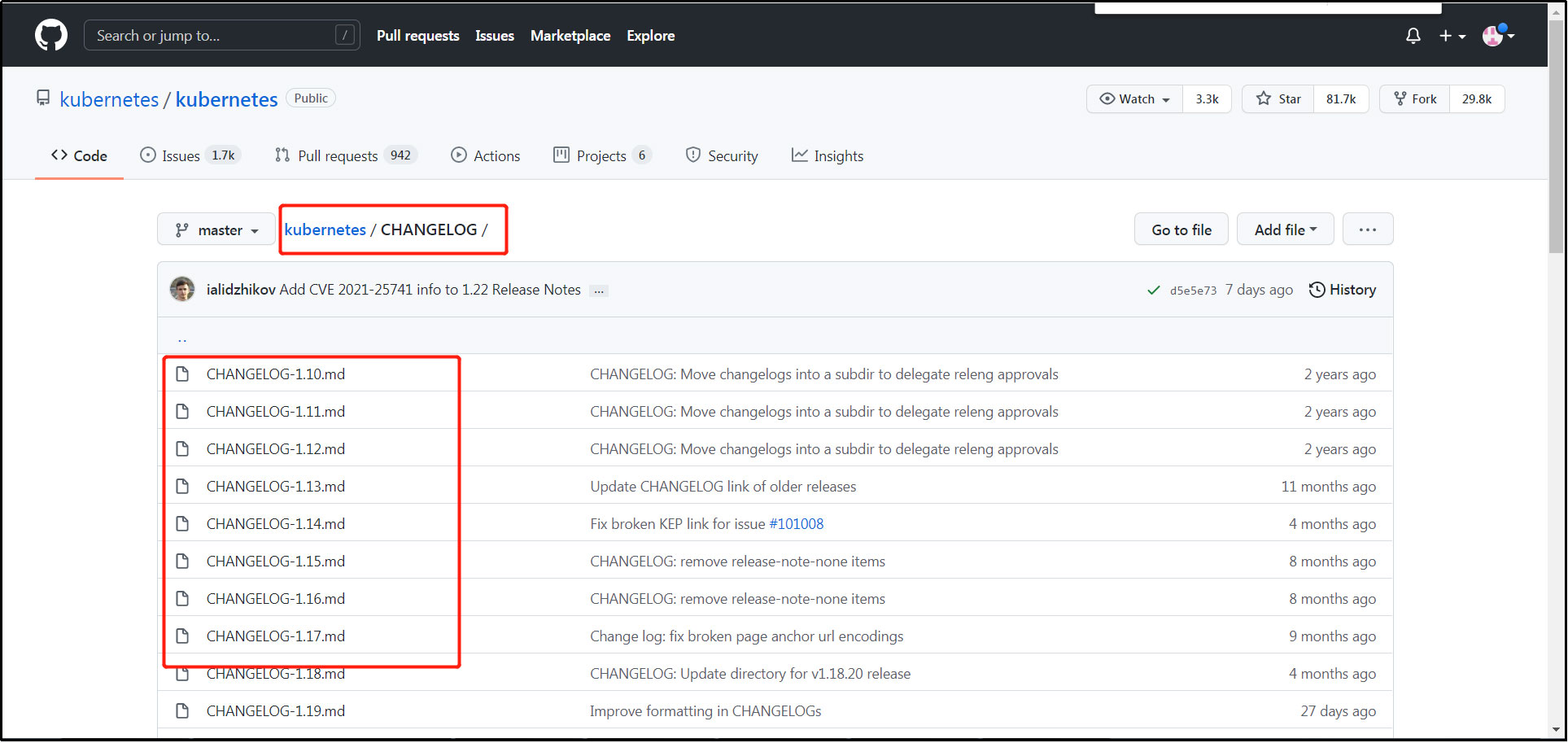Go to GitHub home via Octocat logo
Image resolution: width=1568 pixels, height=743 pixels.
coord(51,35)
